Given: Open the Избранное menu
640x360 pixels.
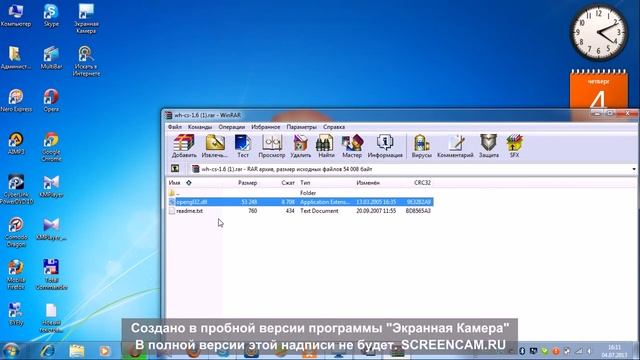Looking at the screenshot, I should click(x=266, y=127).
